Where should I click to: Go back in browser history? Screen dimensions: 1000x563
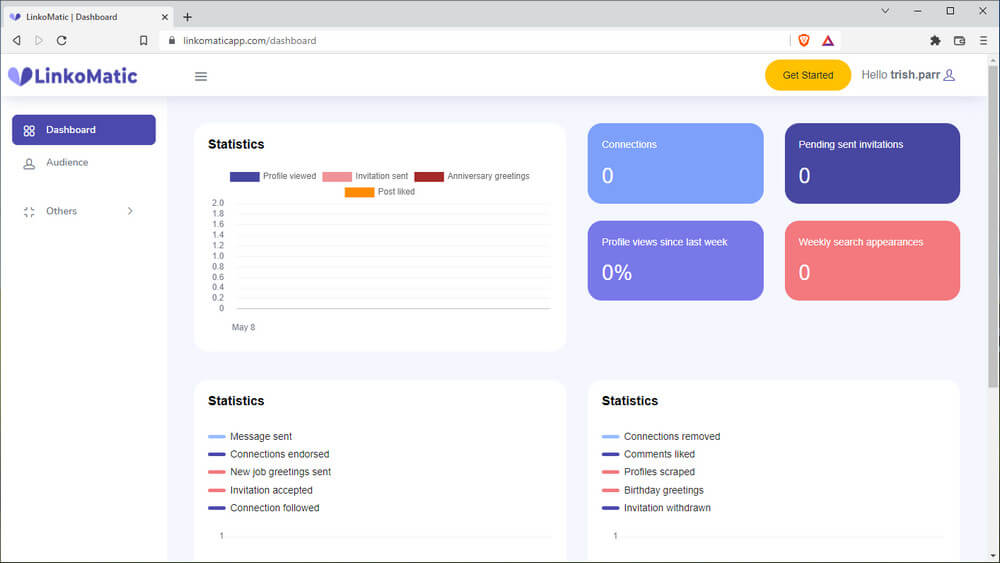(17, 41)
